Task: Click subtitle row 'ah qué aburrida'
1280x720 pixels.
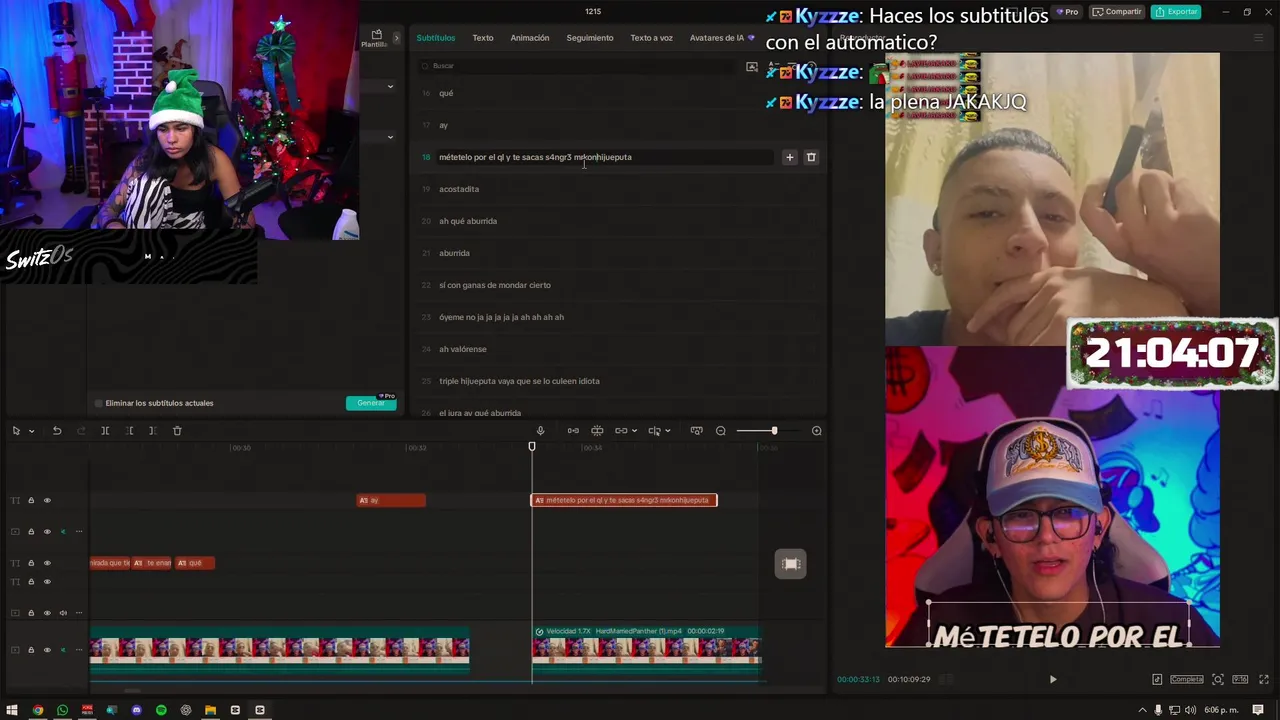Action: [620, 221]
